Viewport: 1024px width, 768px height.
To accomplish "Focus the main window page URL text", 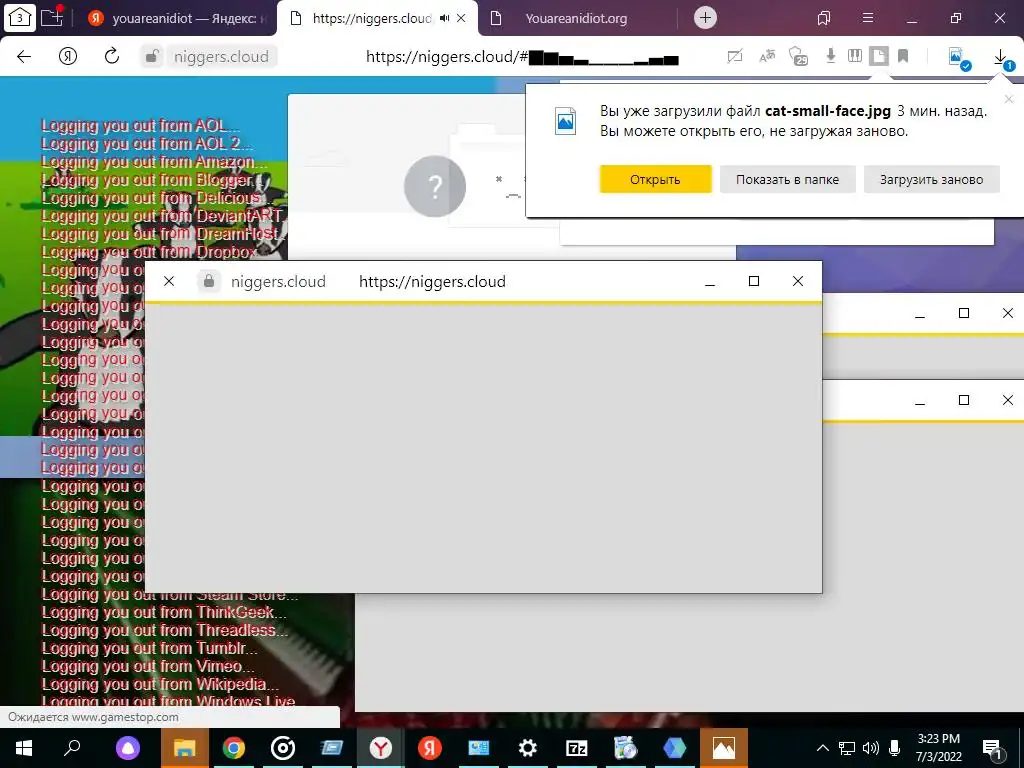I will point(522,57).
